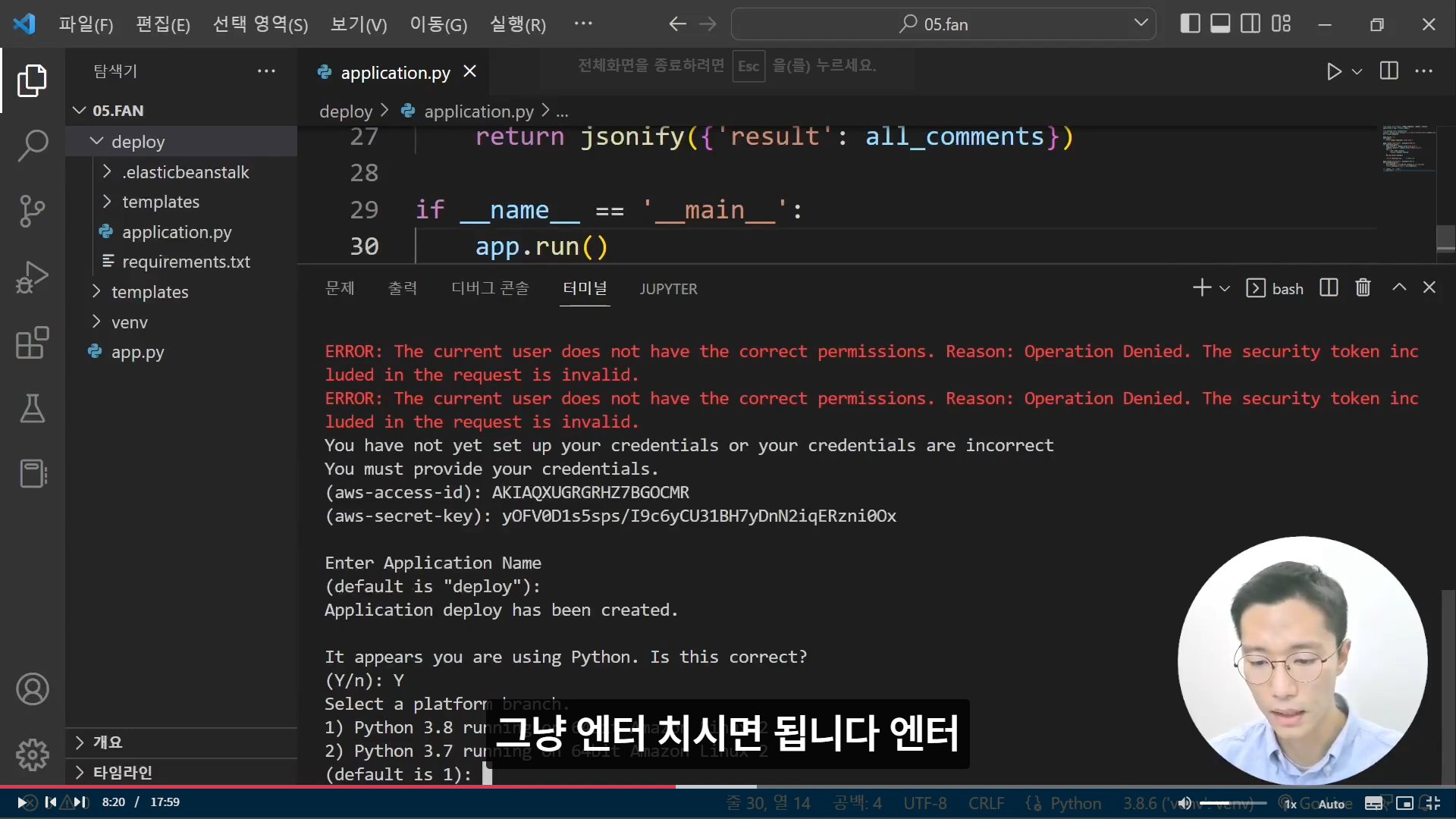
Task: Go forward with the right arrow
Action: tap(708, 24)
